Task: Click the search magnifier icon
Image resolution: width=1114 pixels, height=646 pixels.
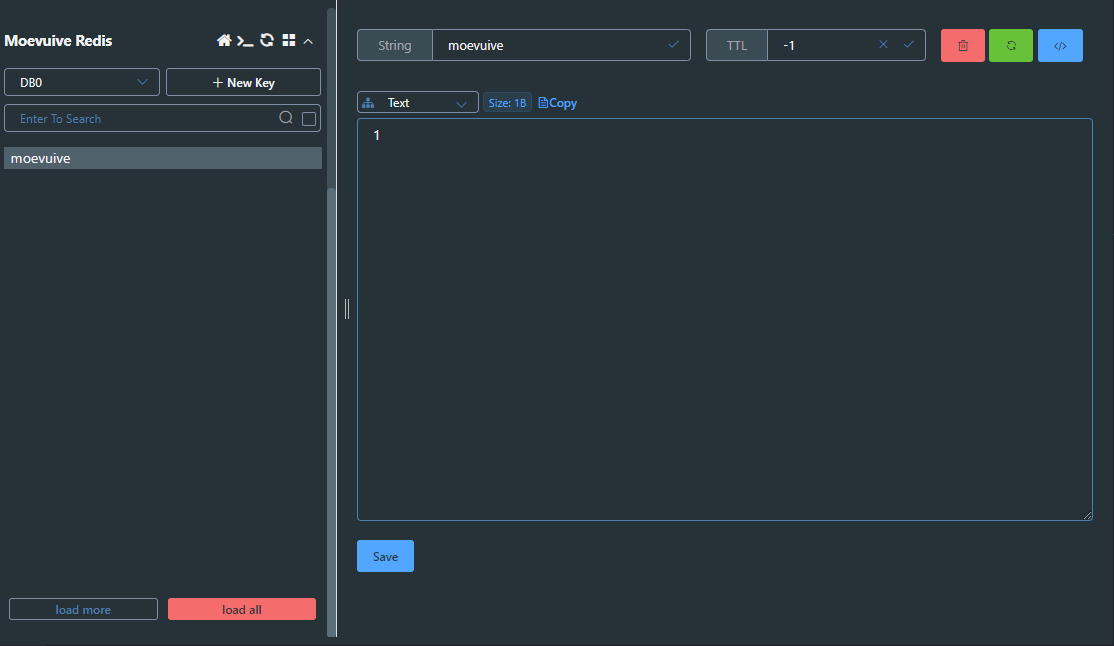Action: click(286, 118)
